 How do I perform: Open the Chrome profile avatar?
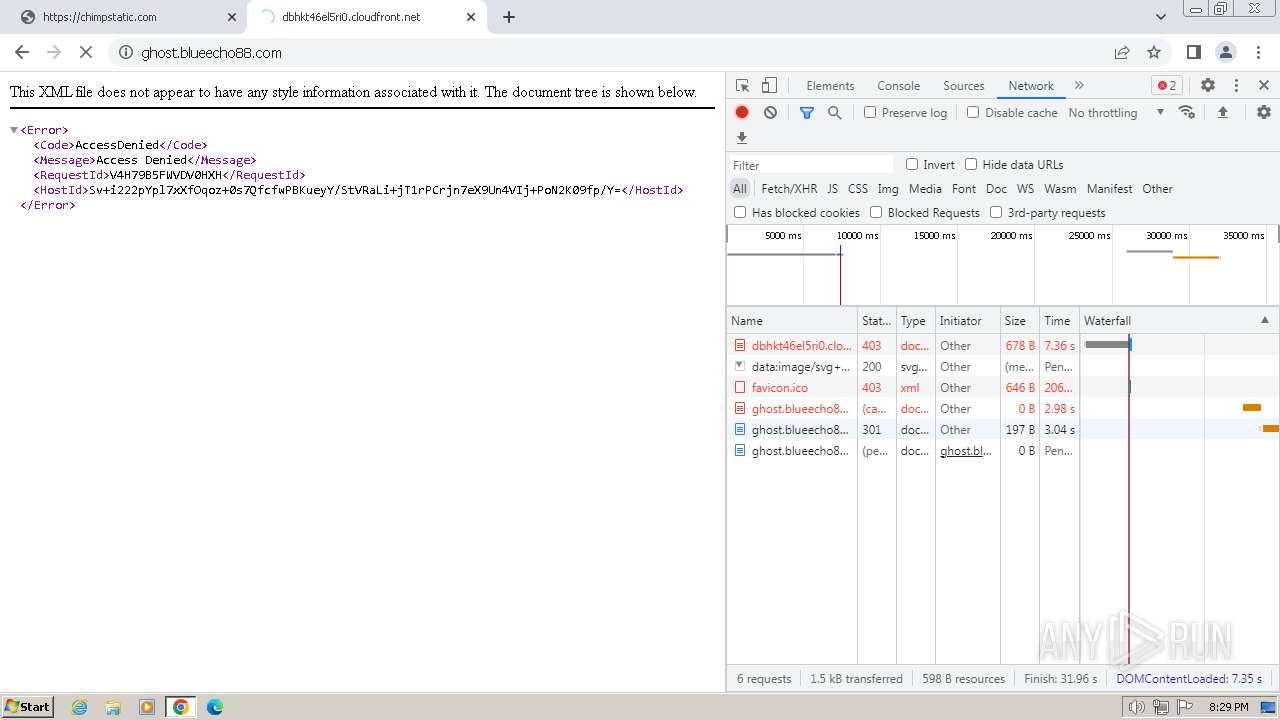[1226, 52]
